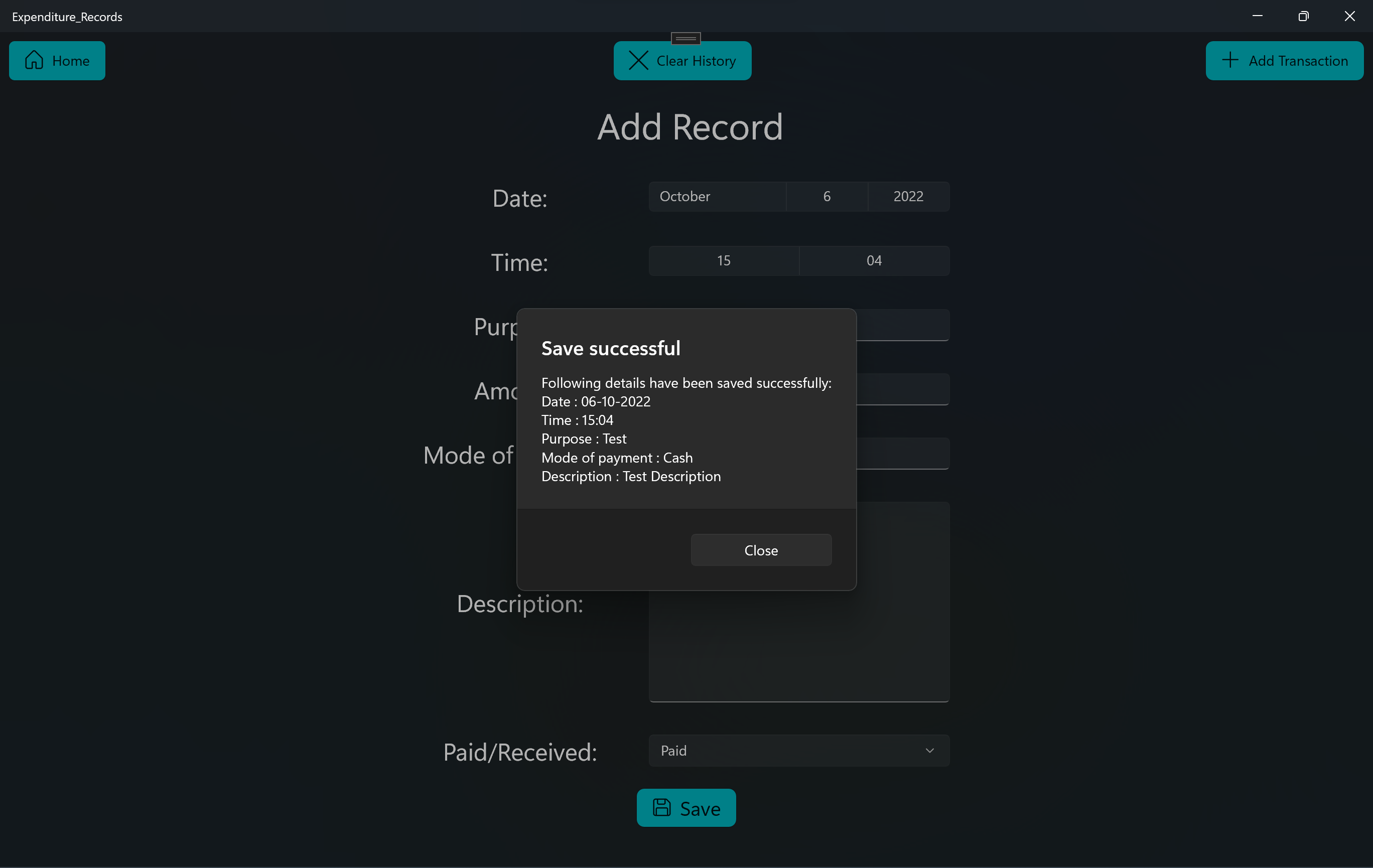This screenshot has height=868, width=1373.
Task: Add a new transaction
Action: tap(1285, 60)
